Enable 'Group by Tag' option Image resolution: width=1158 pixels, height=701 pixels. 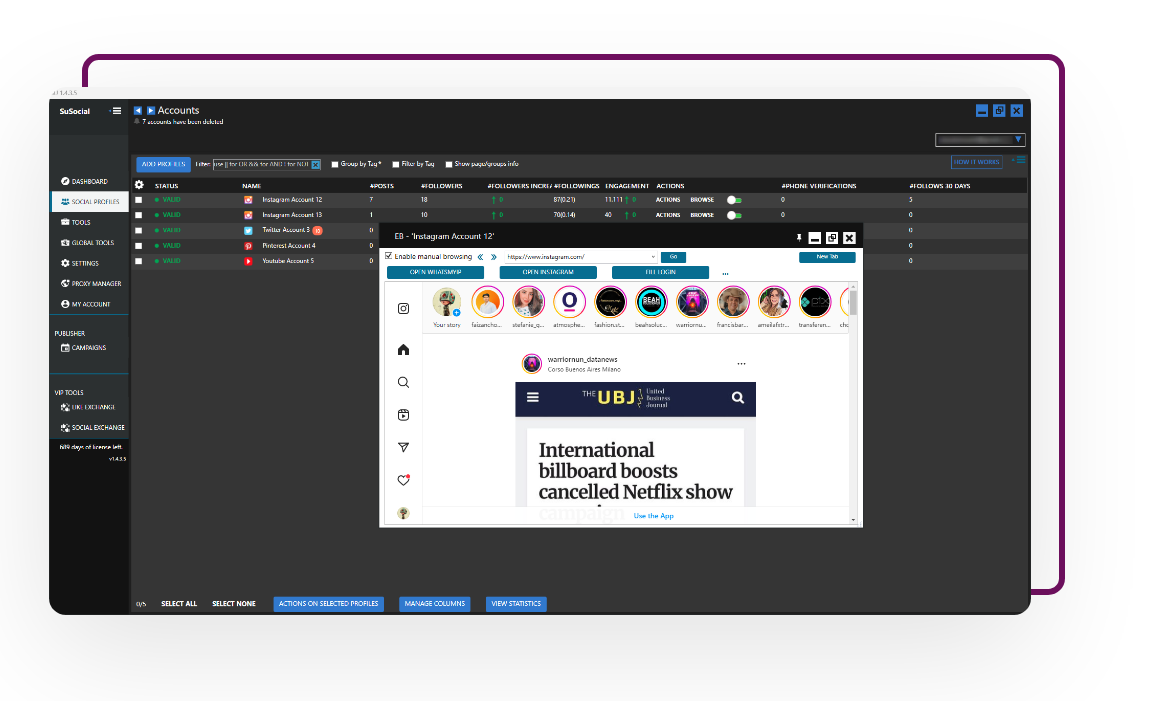point(336,164)
